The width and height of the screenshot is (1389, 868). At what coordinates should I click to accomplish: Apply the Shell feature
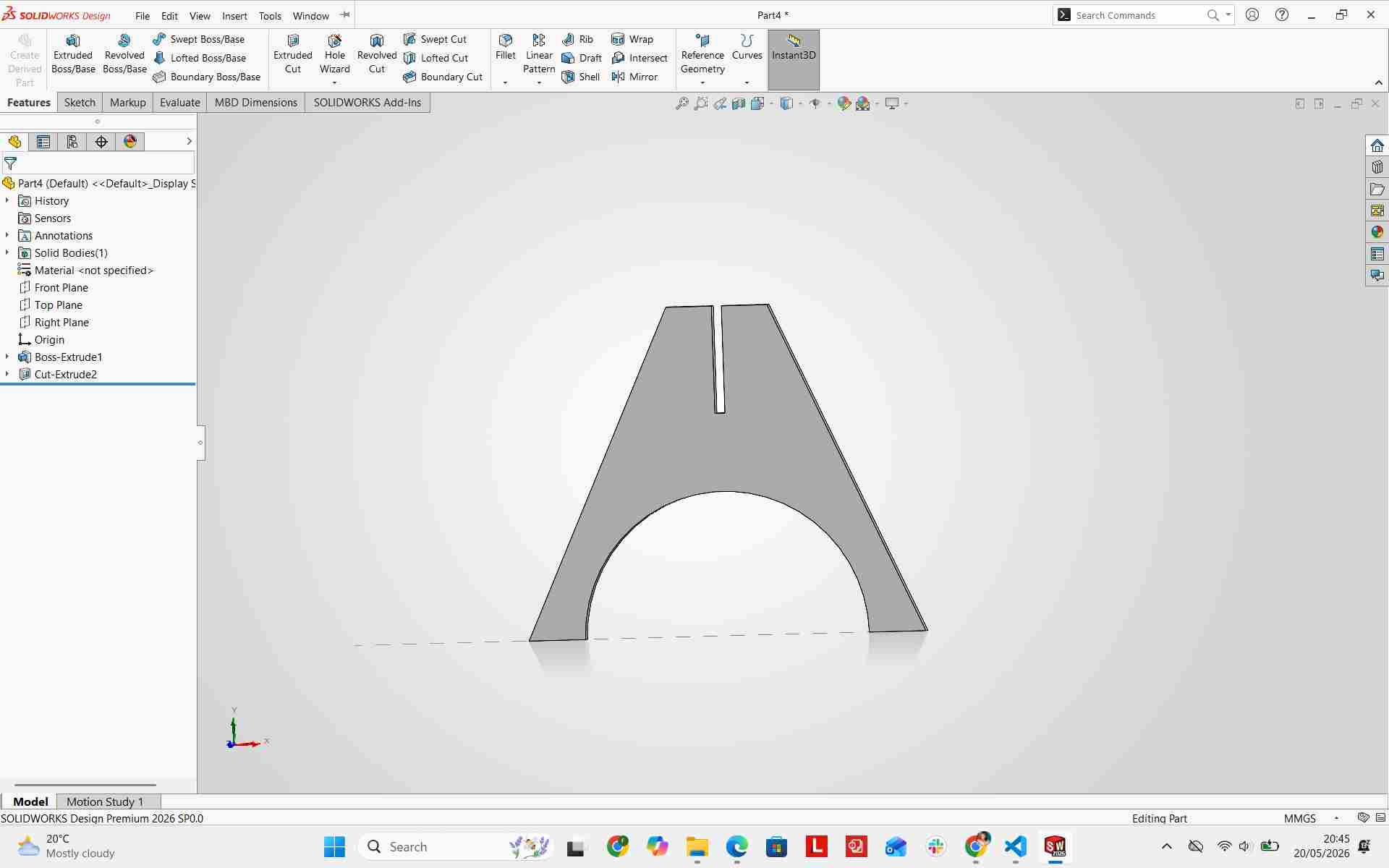click(581, 77)
